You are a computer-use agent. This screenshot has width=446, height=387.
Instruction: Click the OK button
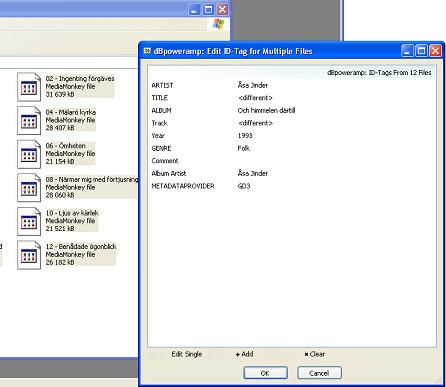265,373
